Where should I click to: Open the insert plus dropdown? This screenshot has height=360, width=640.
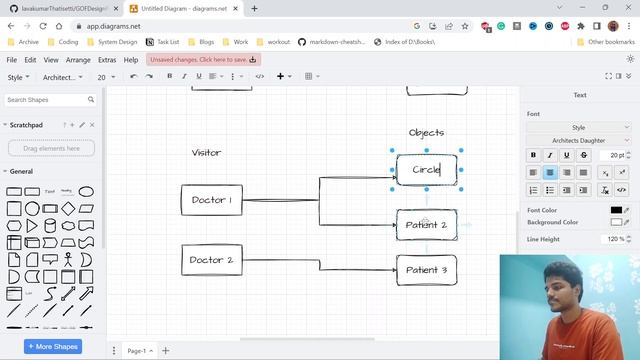(284, 76)
